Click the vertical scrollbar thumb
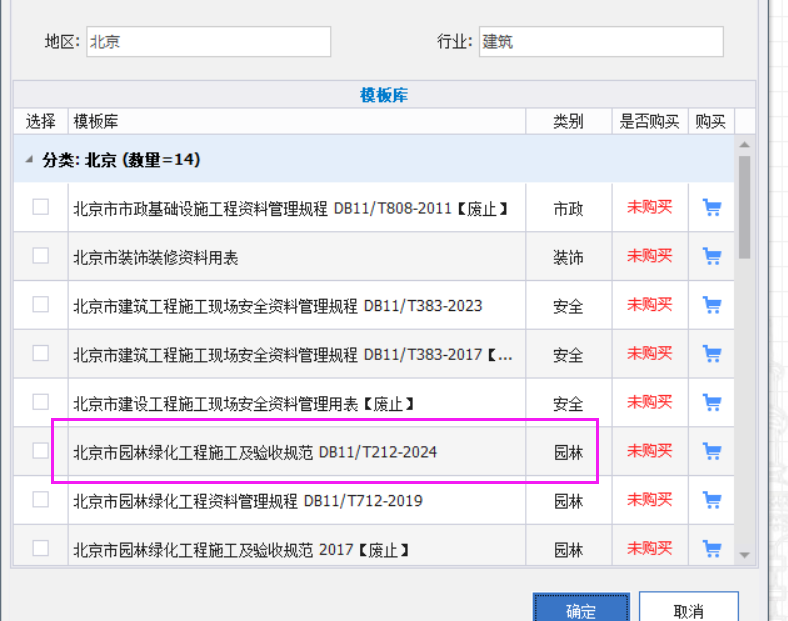 click(x=744, y=206)
